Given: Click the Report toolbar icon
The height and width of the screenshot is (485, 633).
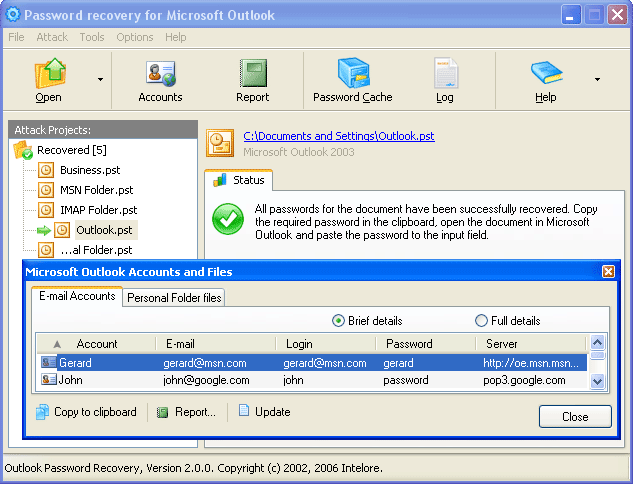Looking at the screenshot, I should pyautogui.click(x=253, y=73).
